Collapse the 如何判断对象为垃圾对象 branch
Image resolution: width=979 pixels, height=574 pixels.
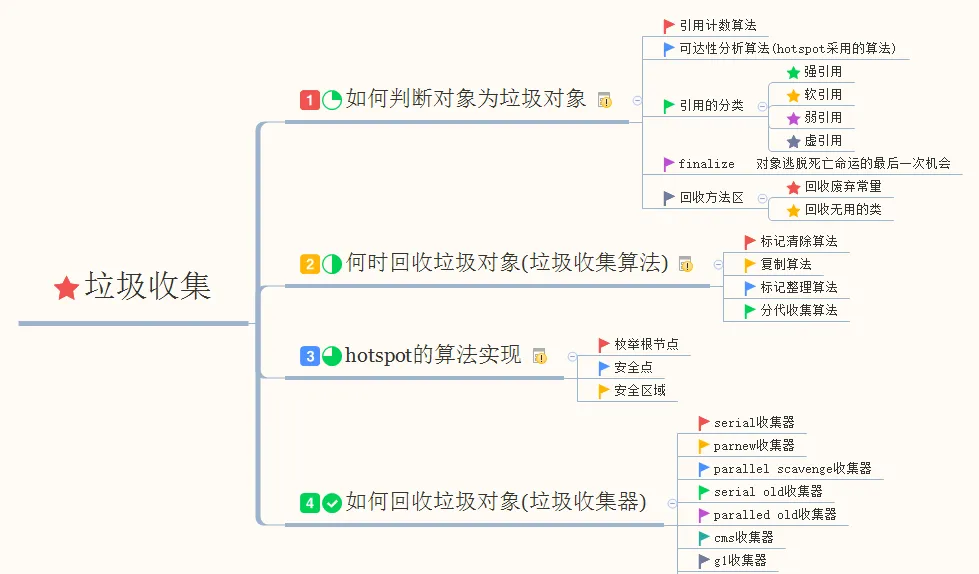[x=637, y=101]
